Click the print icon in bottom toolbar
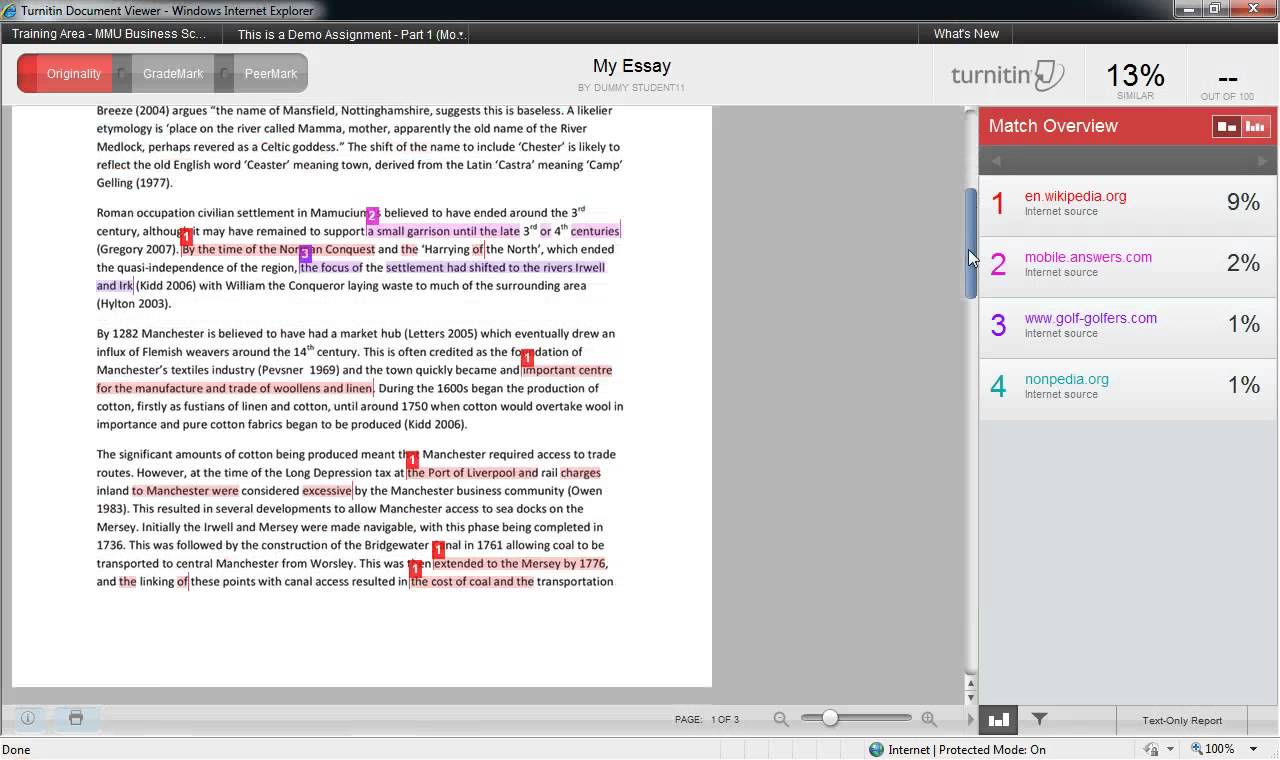This screenshot has height=760, width=1280. 76,718
